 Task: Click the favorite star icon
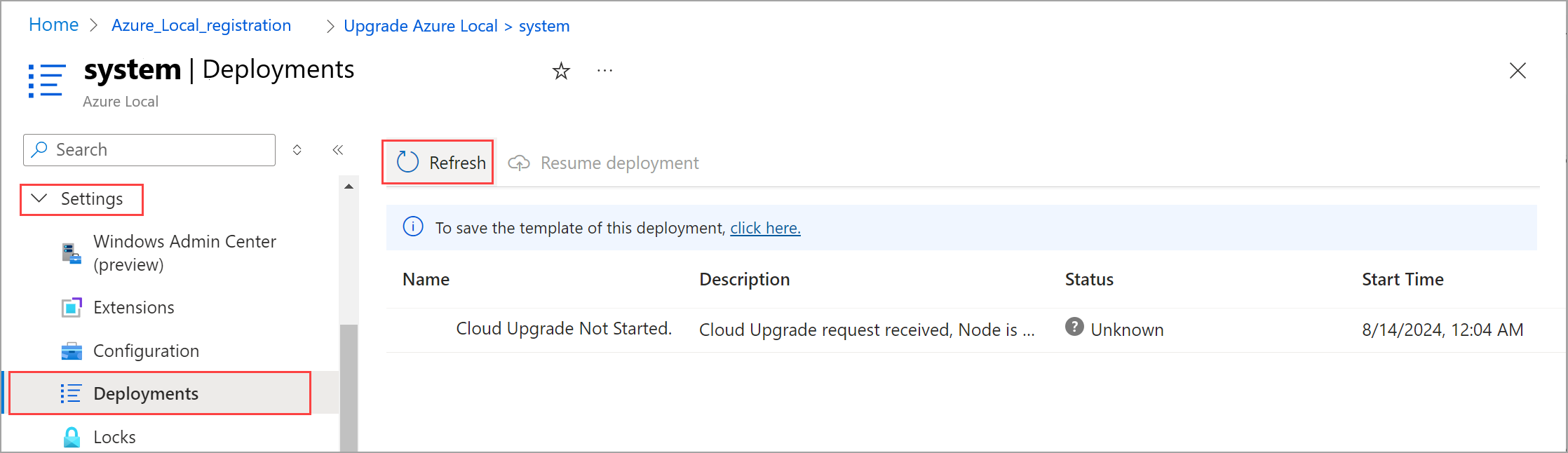[561, 71]
